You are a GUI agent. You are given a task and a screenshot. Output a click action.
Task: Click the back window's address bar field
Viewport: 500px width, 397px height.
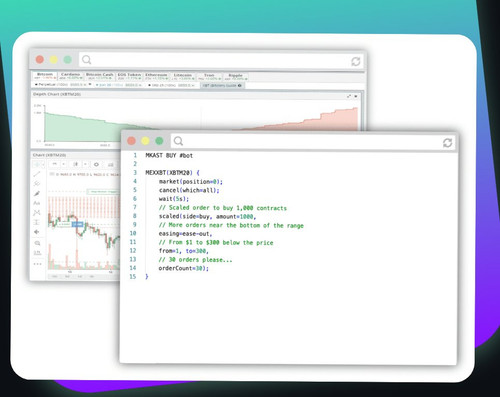221,60
